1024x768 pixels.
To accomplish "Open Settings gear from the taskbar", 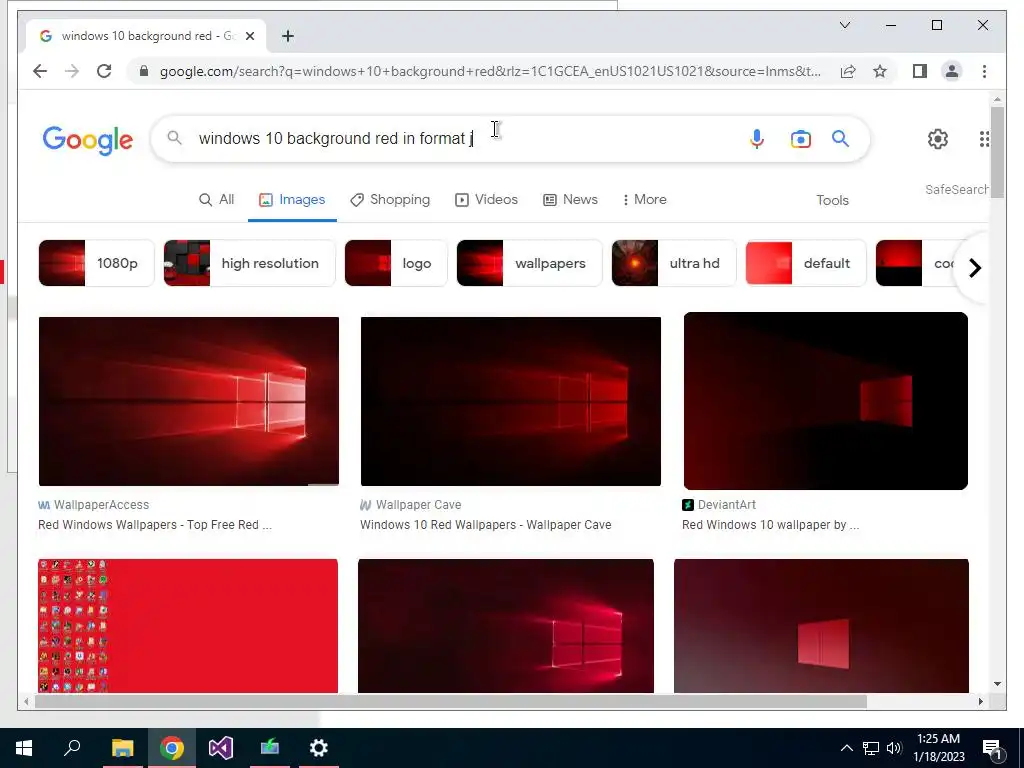I will point(319,748).
